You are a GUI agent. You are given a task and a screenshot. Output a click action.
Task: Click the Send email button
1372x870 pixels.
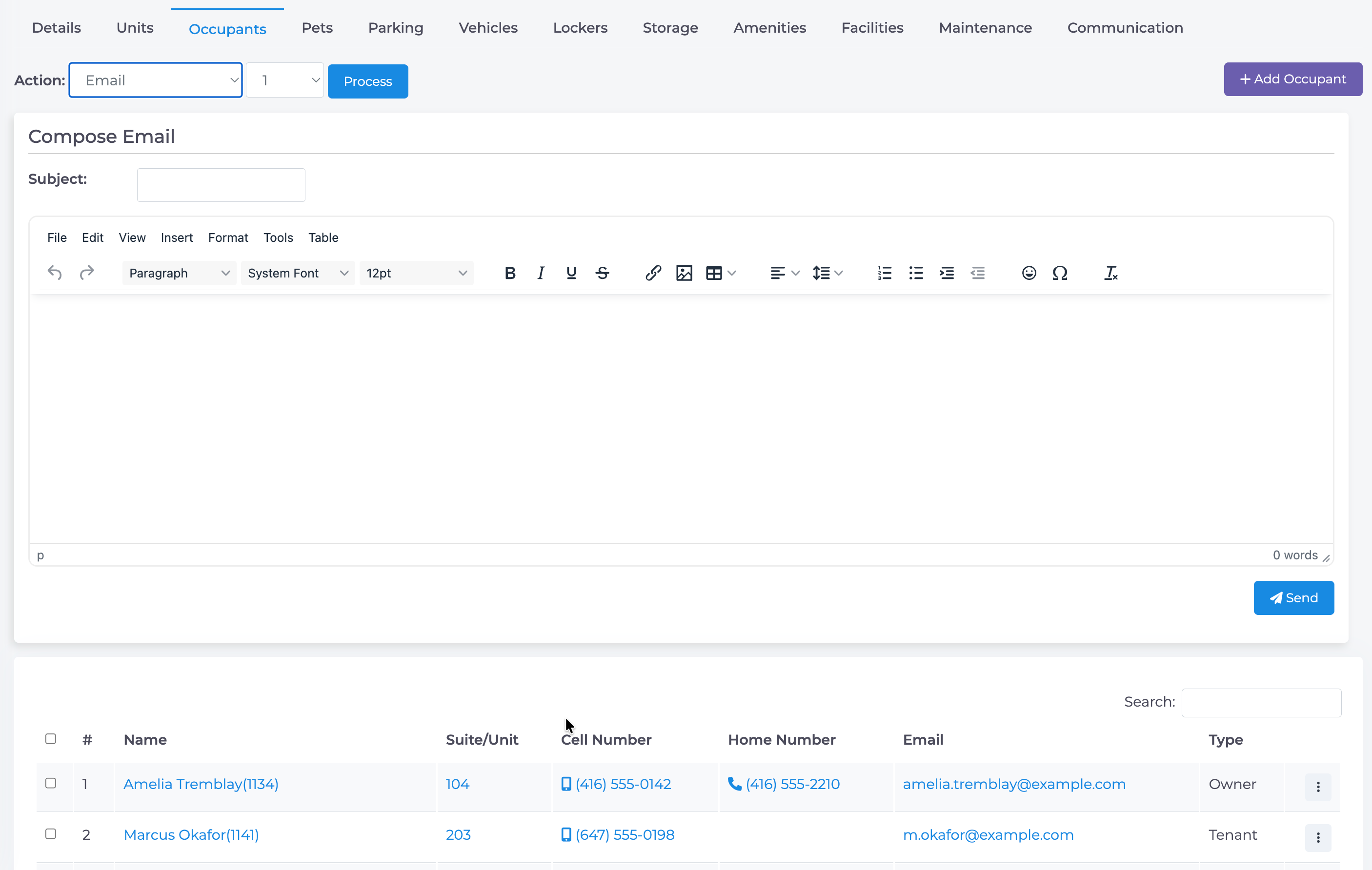click(1293, 598)
